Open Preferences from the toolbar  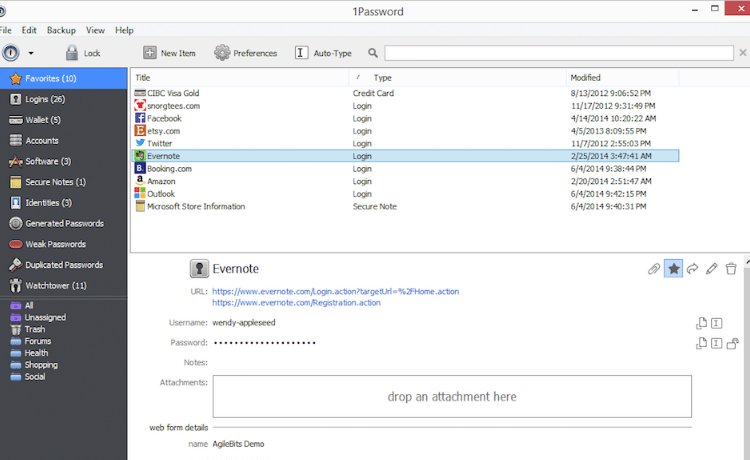click(x=245, y=53)
